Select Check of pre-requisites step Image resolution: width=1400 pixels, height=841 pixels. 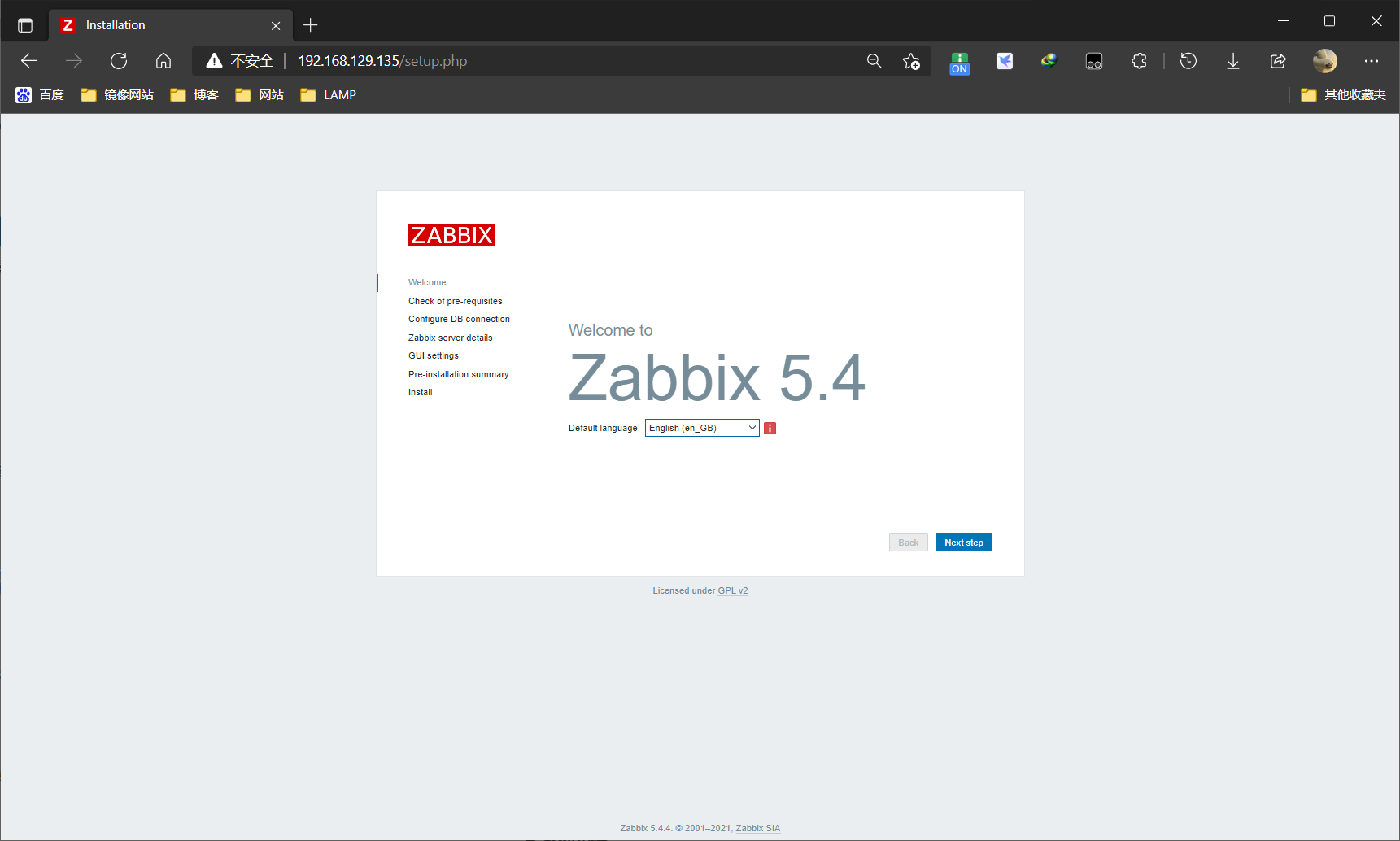[x=456, y=301]
